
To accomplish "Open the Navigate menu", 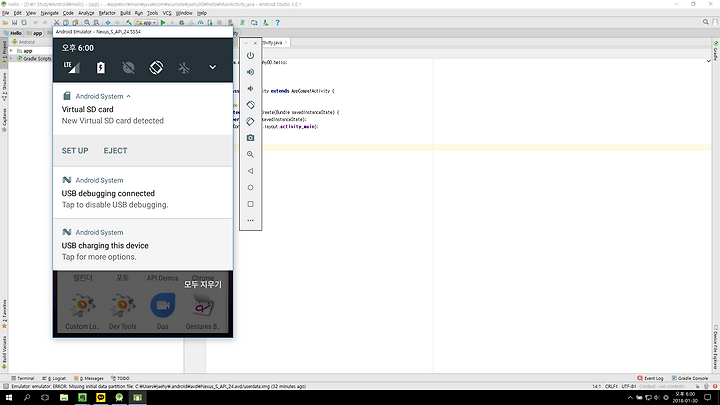I will click(x=49, y=13).
